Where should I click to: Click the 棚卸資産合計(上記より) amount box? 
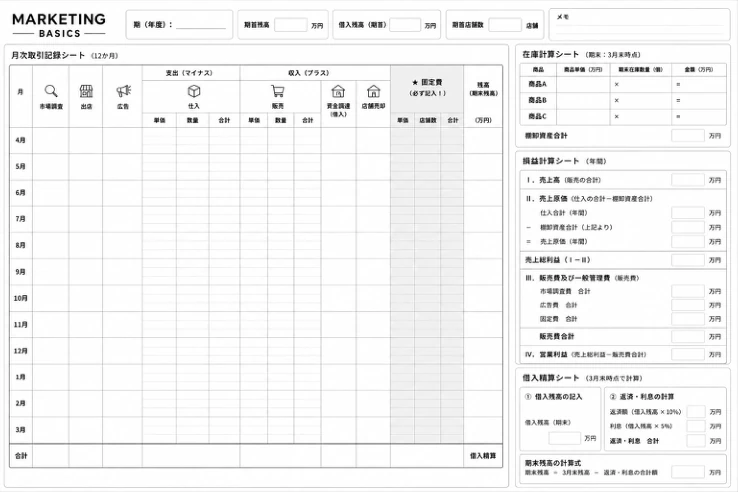coord(688,227)
